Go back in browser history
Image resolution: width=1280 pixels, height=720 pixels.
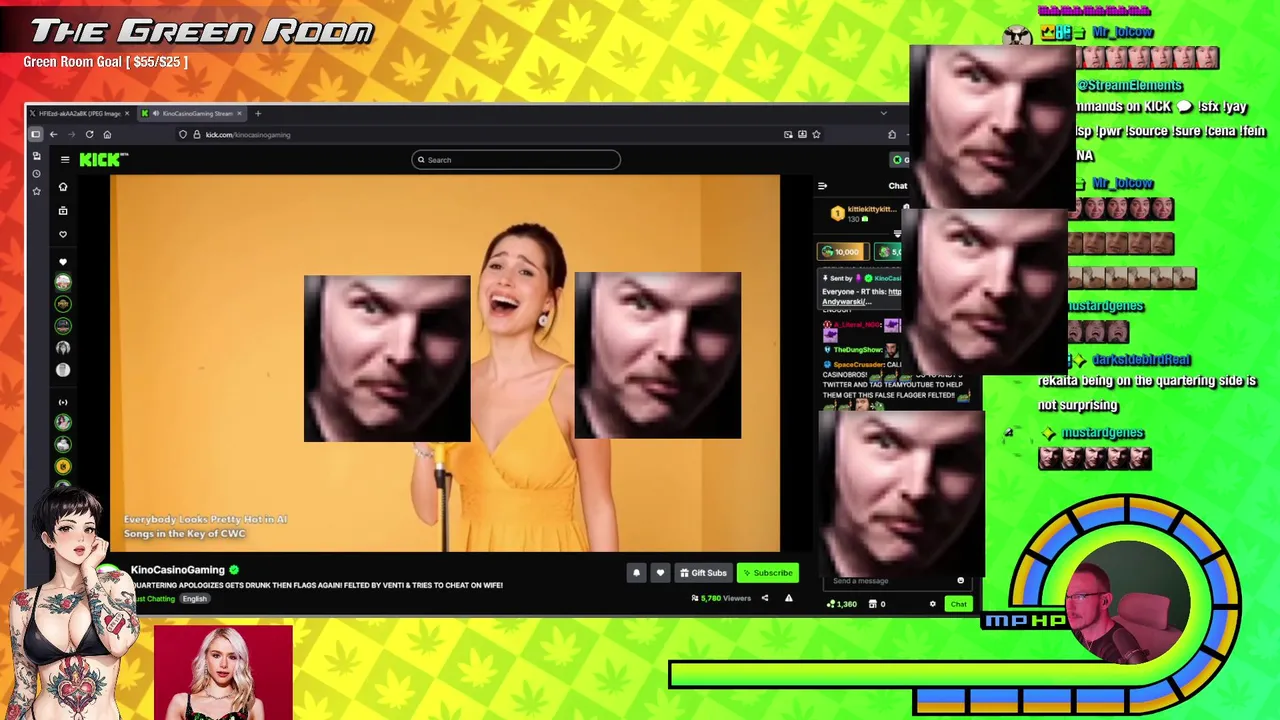coord(53,134)
